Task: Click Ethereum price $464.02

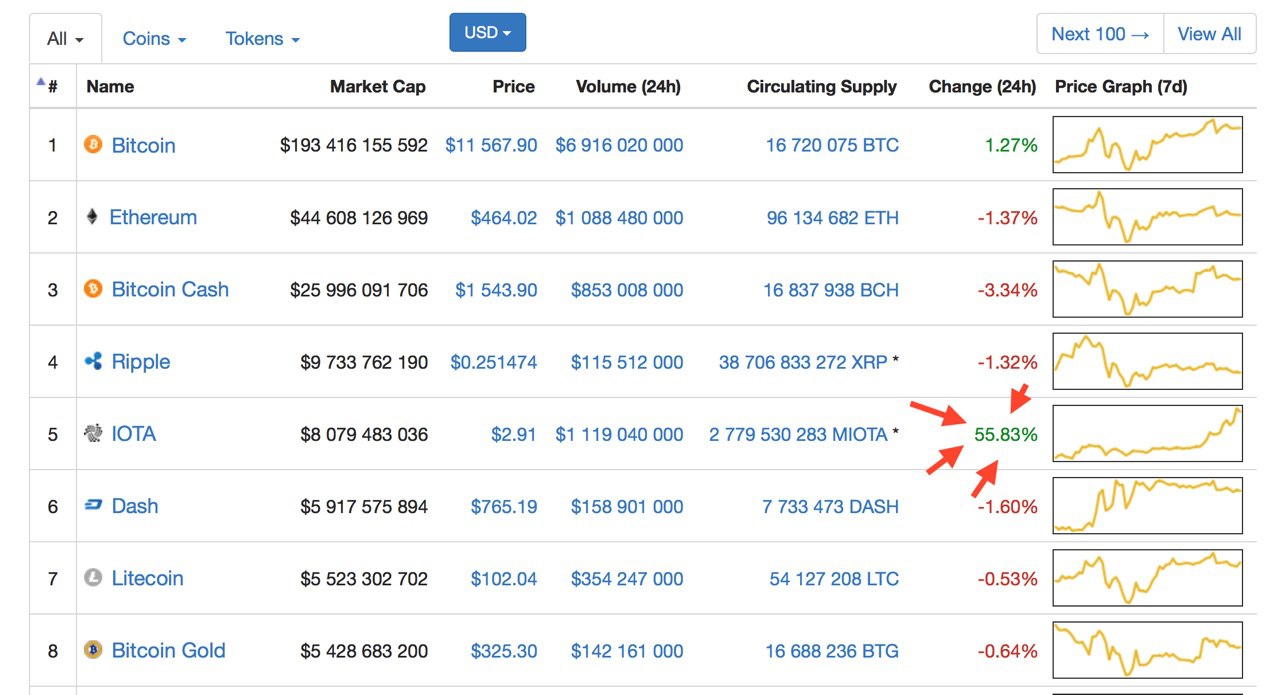Action: tap(504, 218)
